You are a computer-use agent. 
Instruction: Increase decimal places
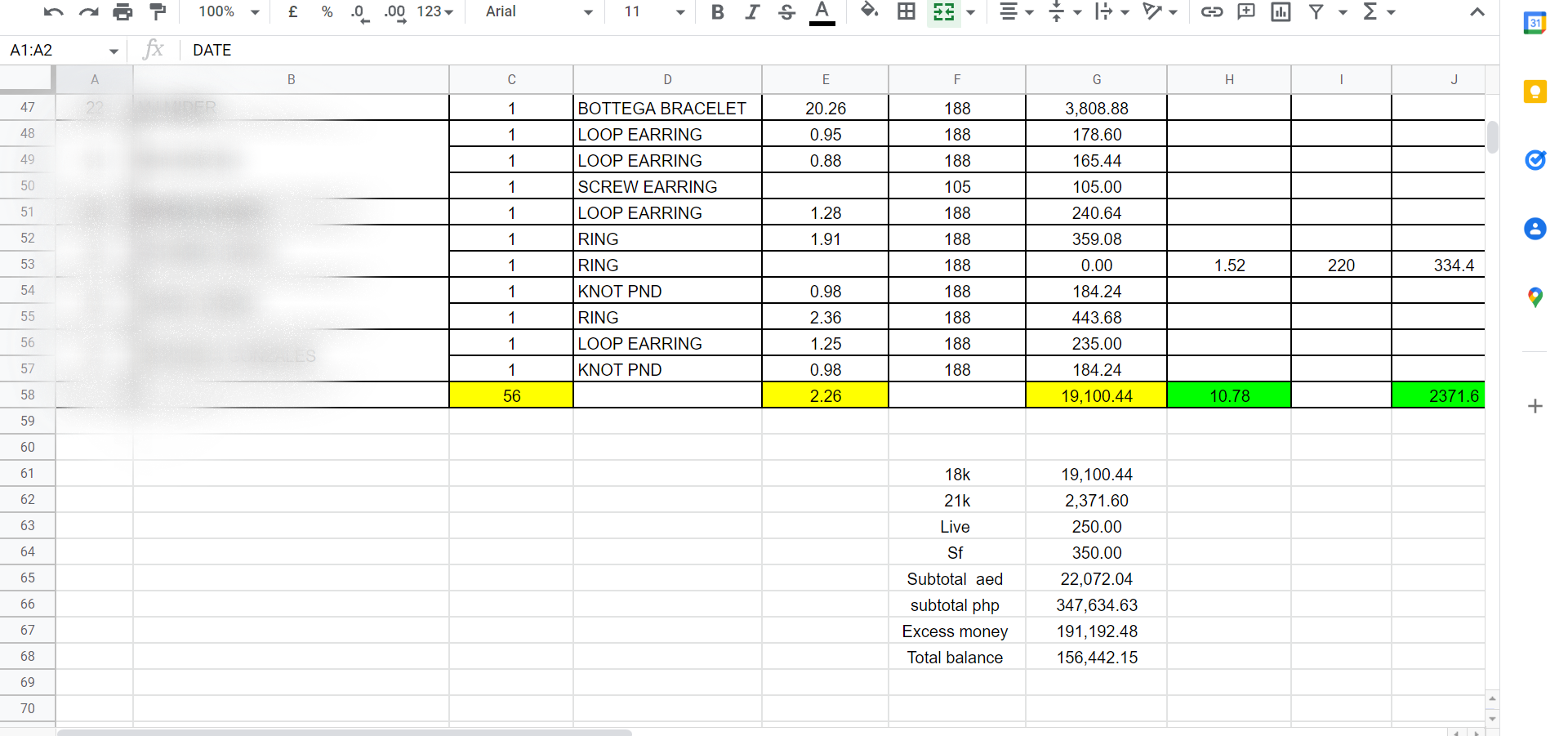(x=395, y=11)
